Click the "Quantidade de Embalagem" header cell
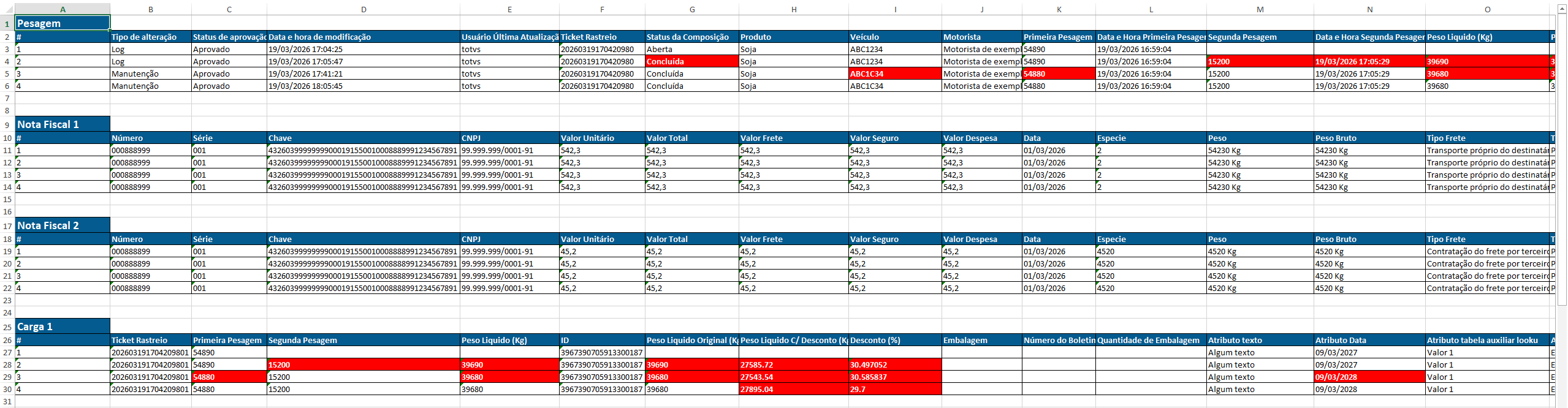This screenshot has height=408, width=1568. pos(1151,340)
